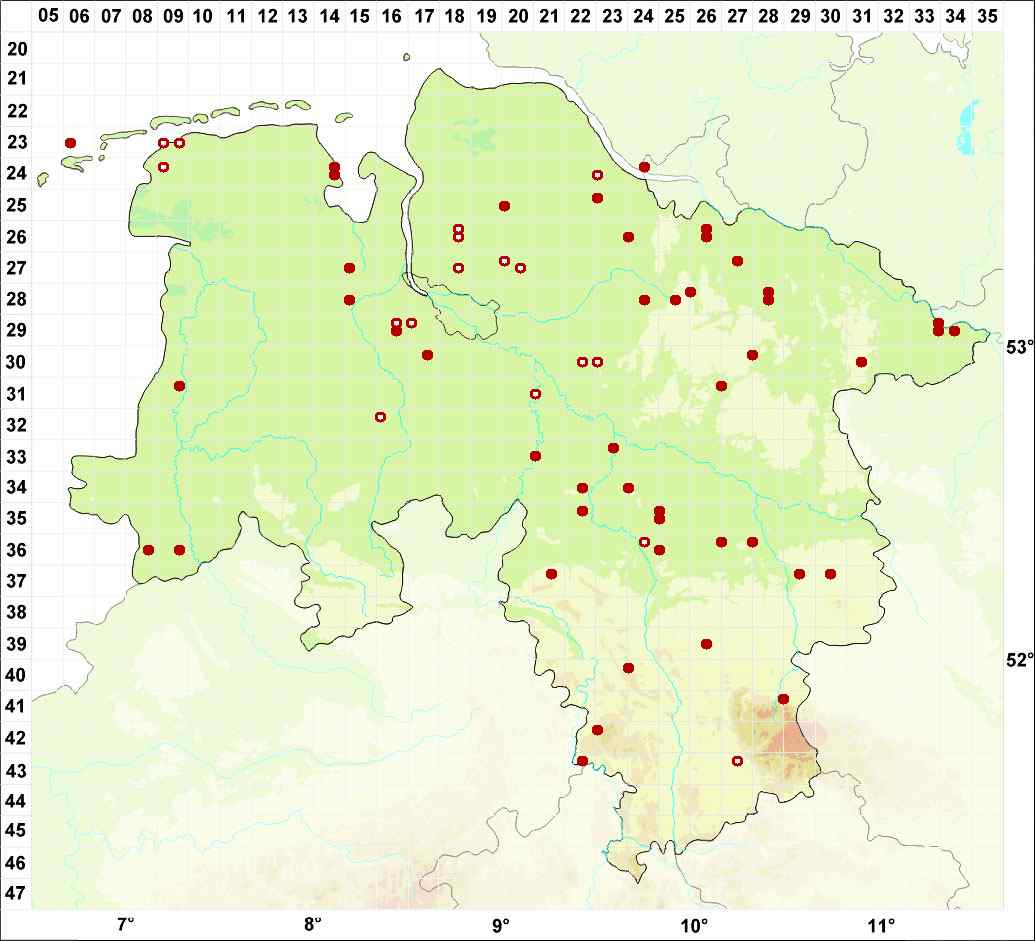This screenshot has width=1035, height=941.
Task: Select the filled dot in row 24, column 24
Action: (x=645, y=167)
